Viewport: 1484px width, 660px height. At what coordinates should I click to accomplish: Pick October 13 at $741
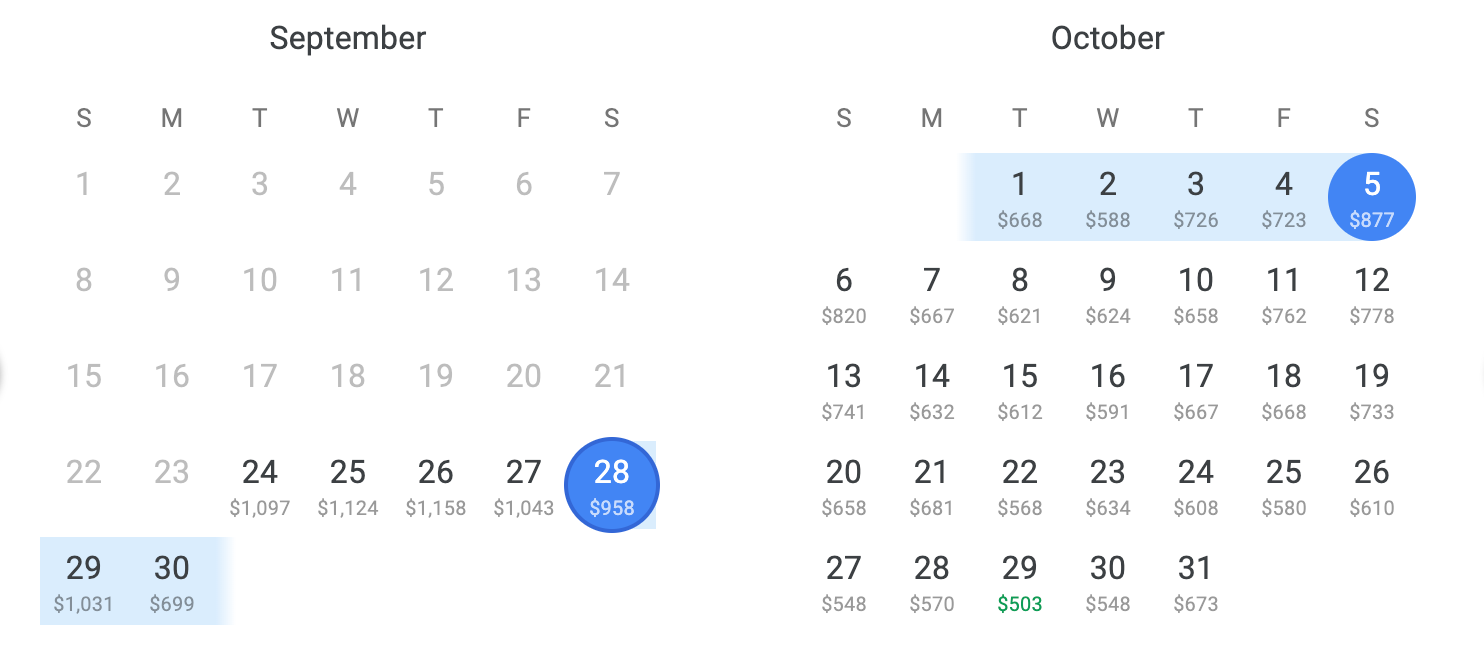[844, 389]
